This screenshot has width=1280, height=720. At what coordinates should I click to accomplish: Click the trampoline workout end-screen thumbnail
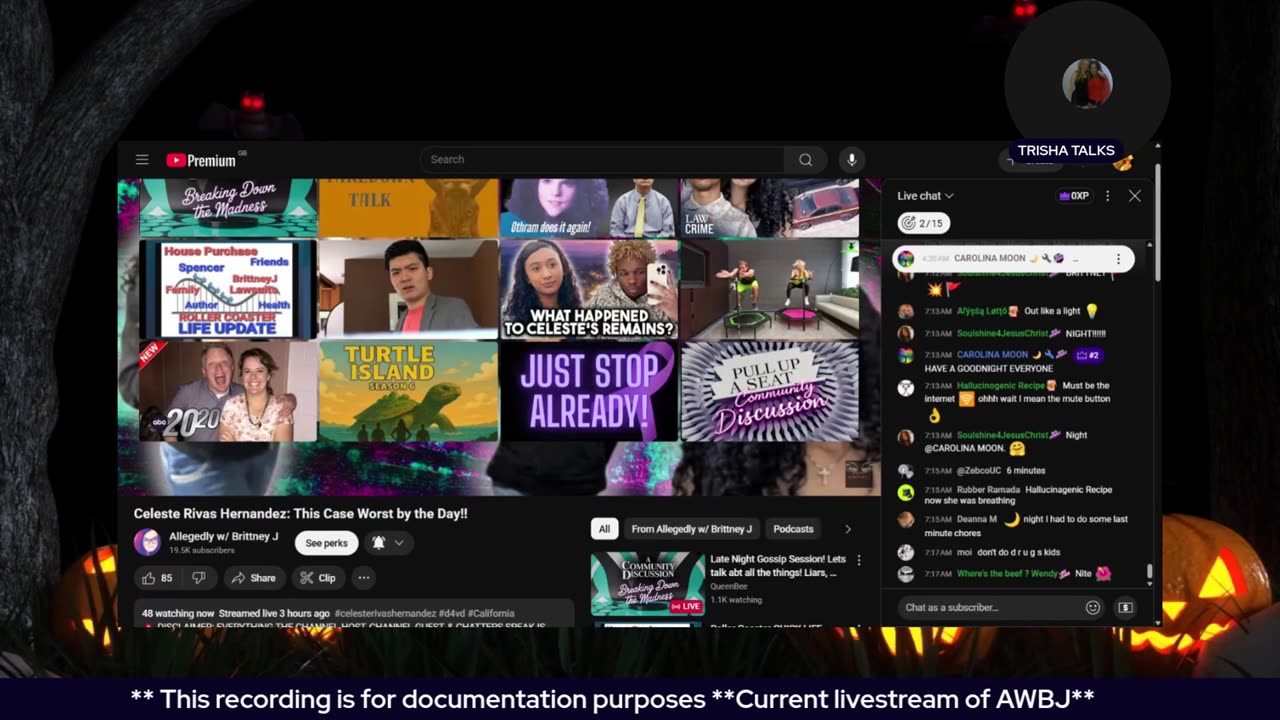[x=769, y=289]
